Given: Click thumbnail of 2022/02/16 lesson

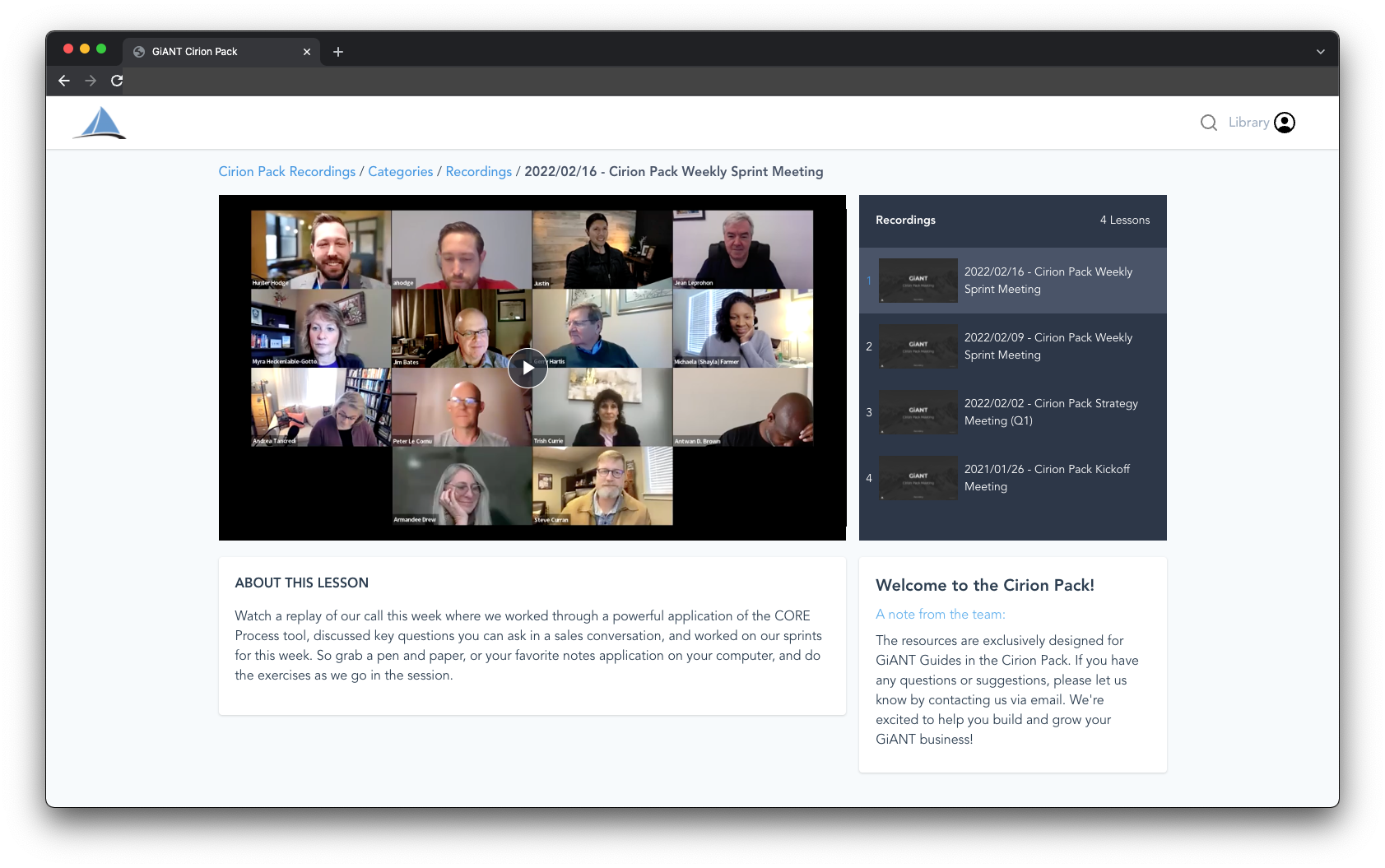Looking at the screenshot, I should [918, 281].
